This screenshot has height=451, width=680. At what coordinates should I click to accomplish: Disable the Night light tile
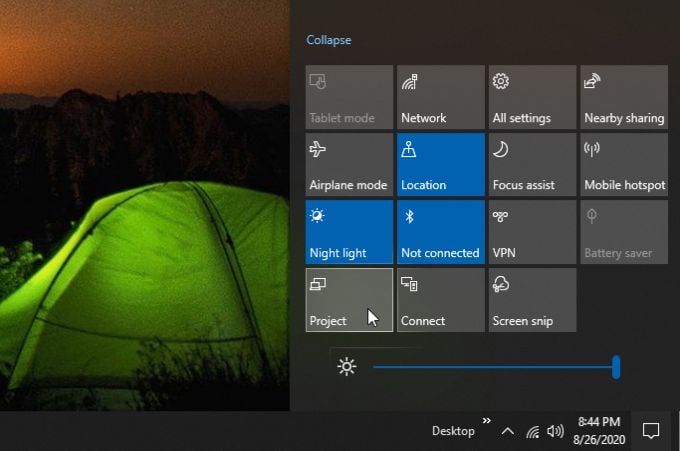point(349,232)
